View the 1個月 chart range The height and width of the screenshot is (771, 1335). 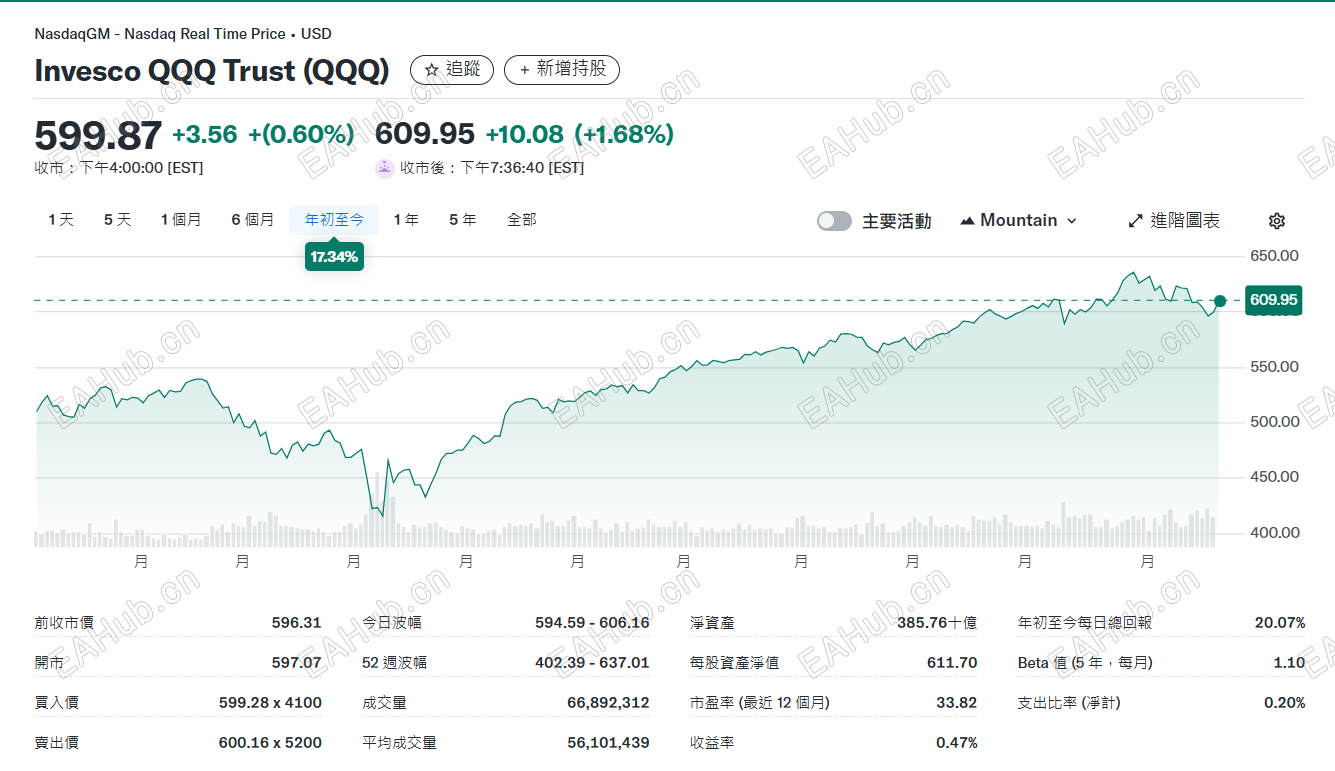pyautogui.click(x=182, y=219)
